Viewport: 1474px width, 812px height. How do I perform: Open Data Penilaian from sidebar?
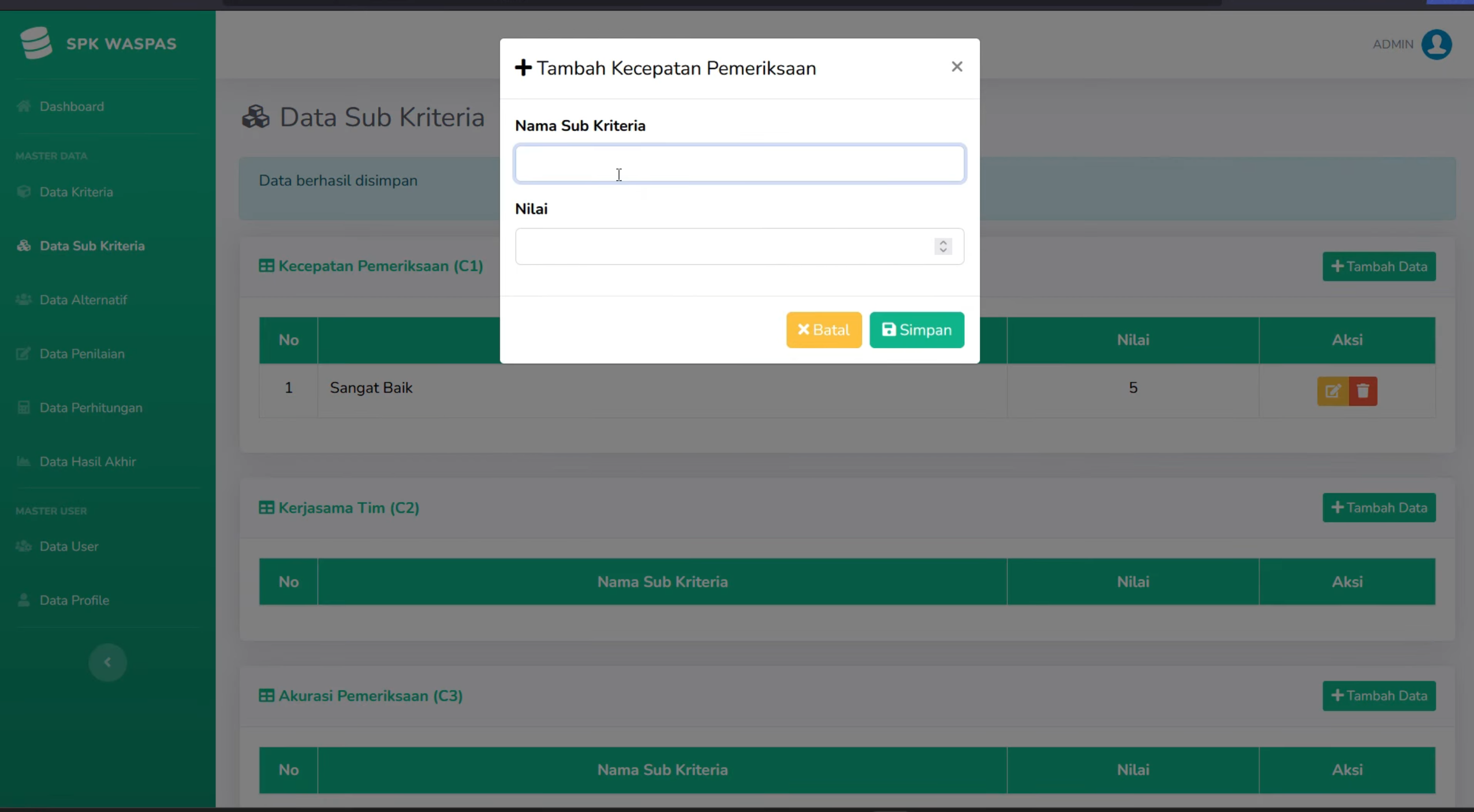82,353
